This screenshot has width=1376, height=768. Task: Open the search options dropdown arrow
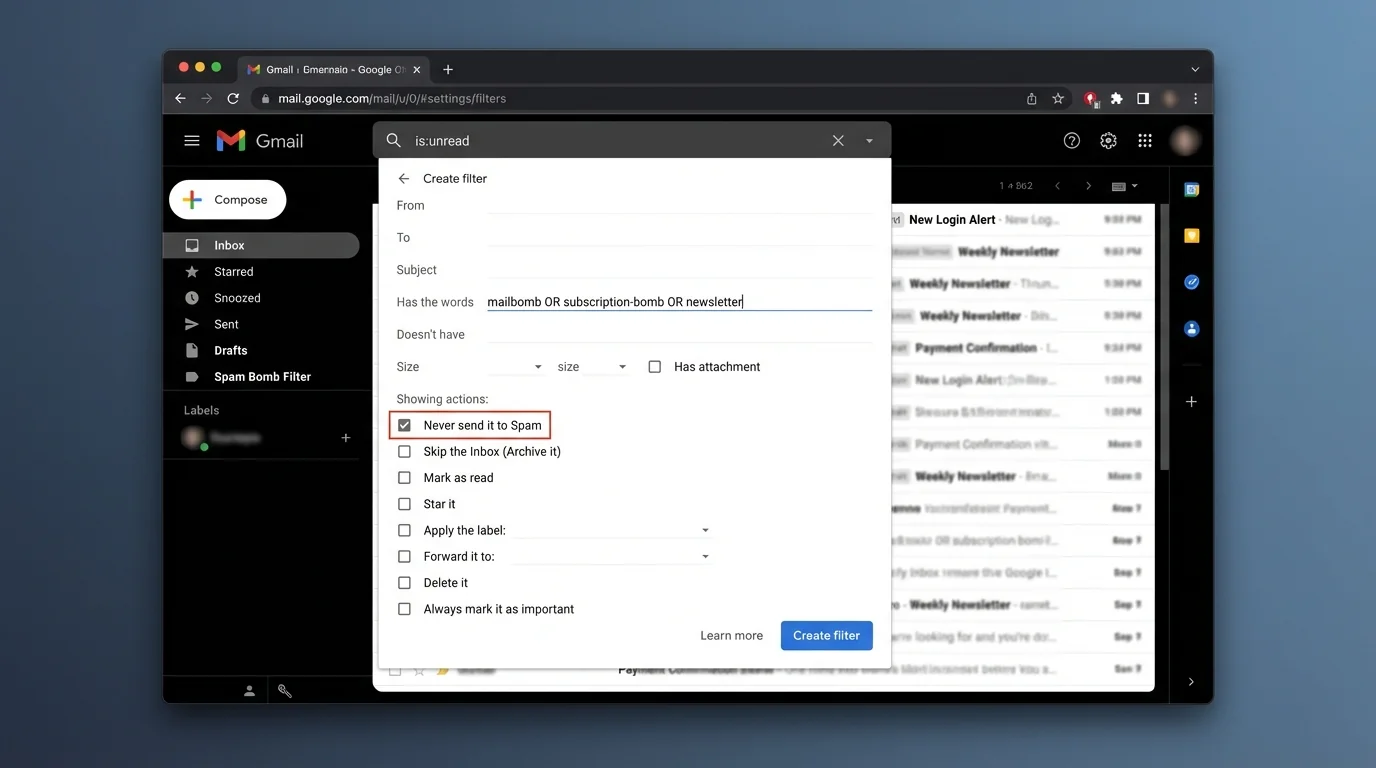[869, 140]
